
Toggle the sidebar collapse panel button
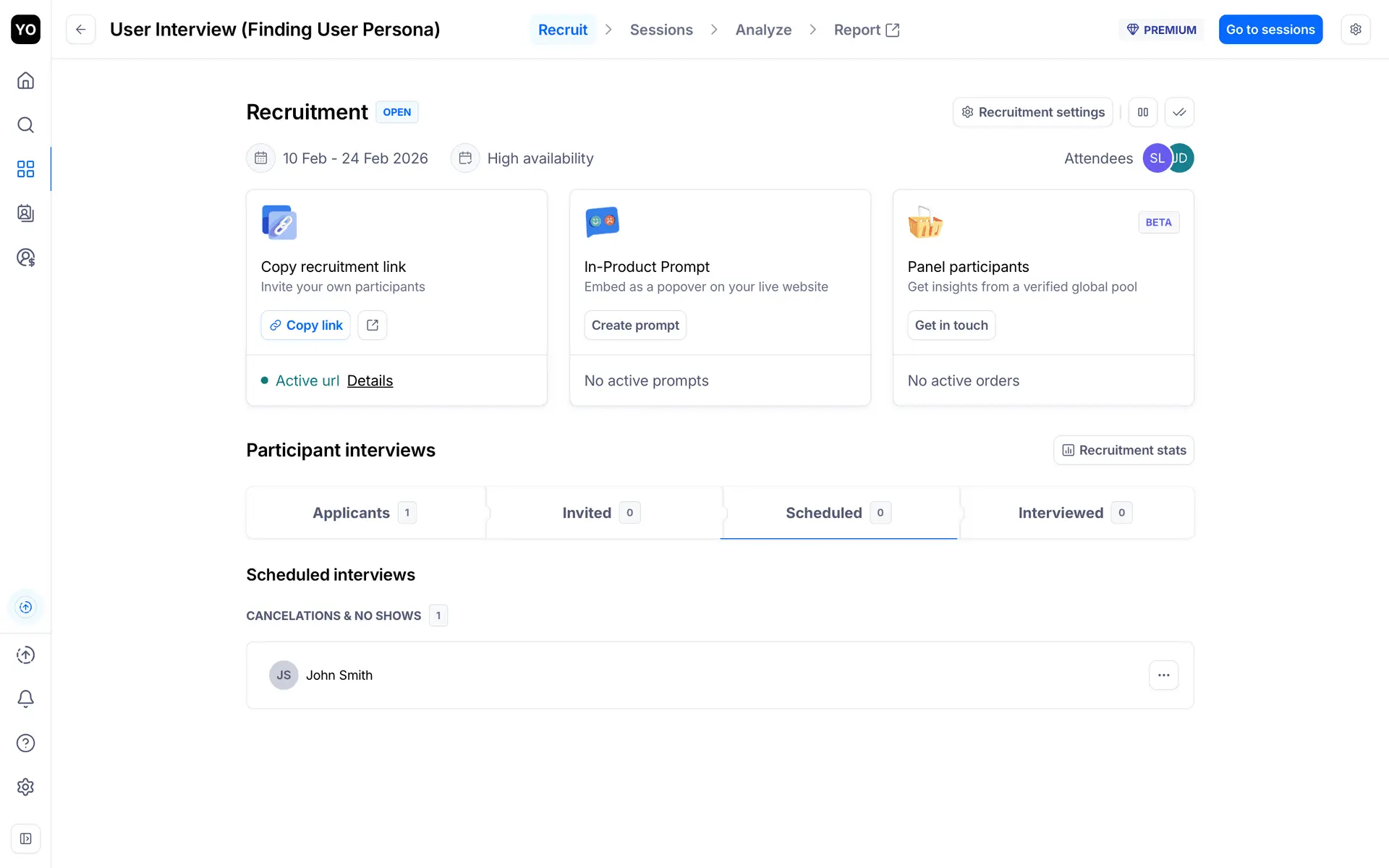point(25,838)
